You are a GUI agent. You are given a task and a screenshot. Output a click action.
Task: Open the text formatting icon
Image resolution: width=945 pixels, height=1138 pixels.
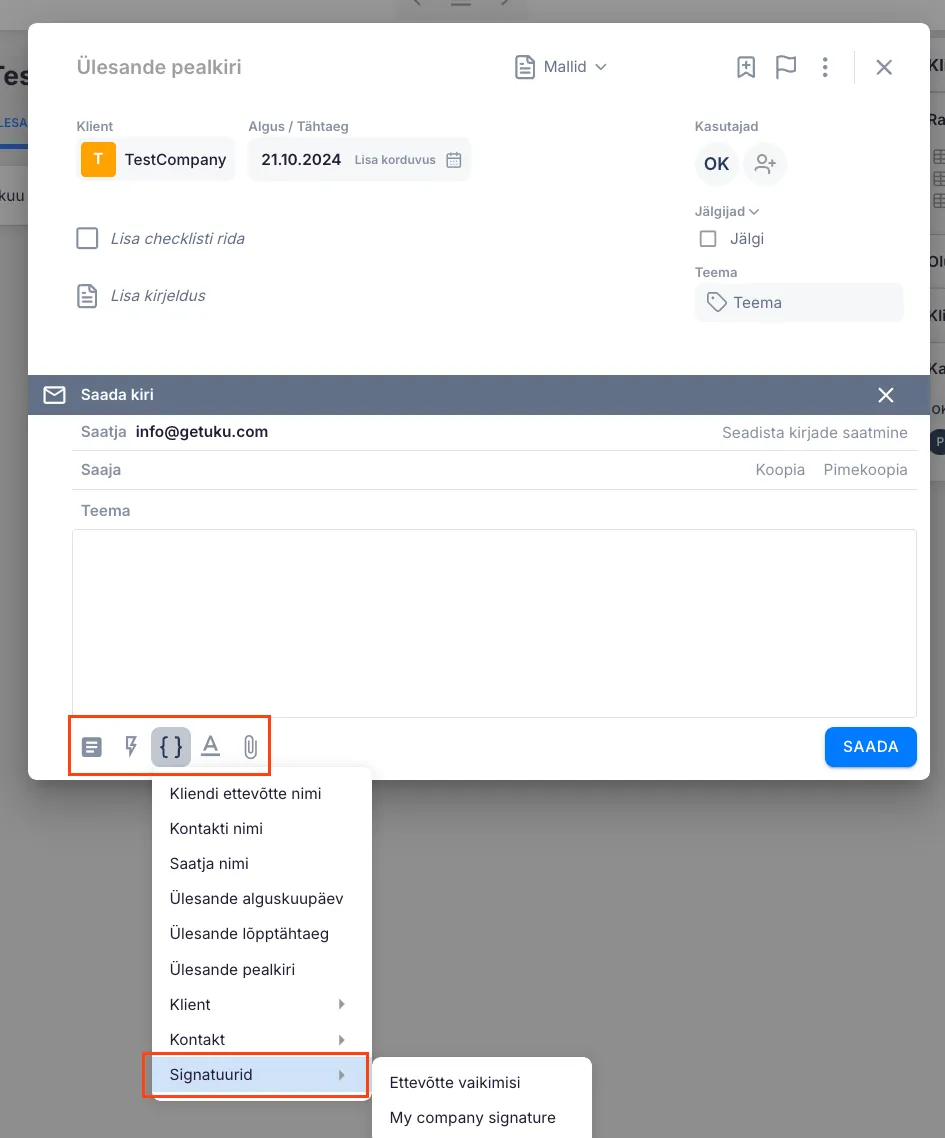click(x=210, y=747)
